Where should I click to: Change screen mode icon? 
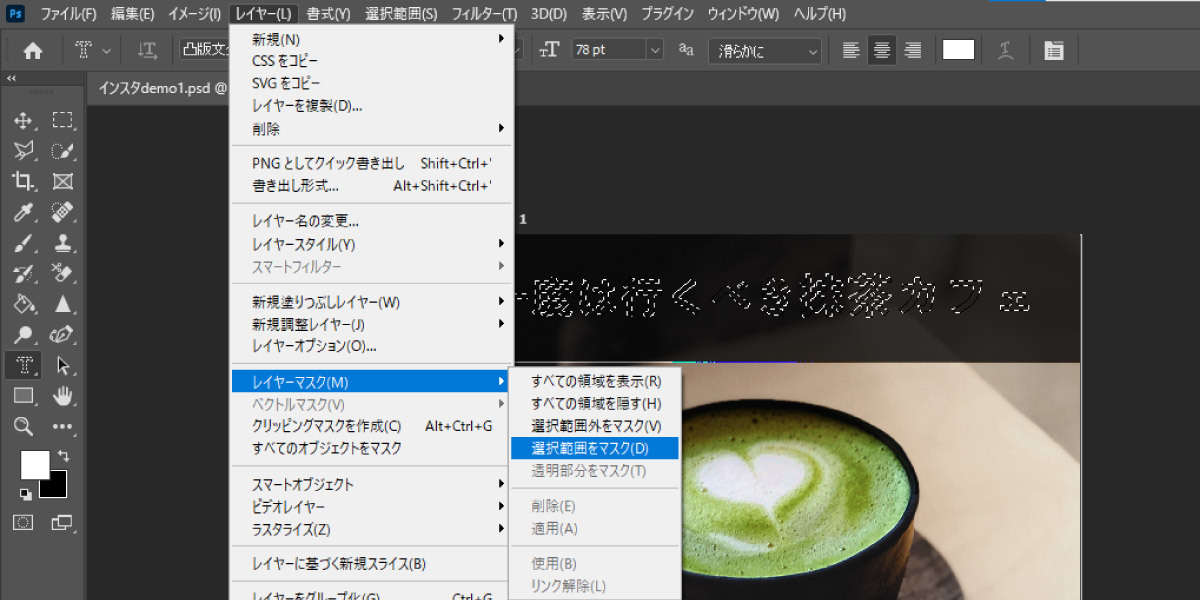coord(62,522)
